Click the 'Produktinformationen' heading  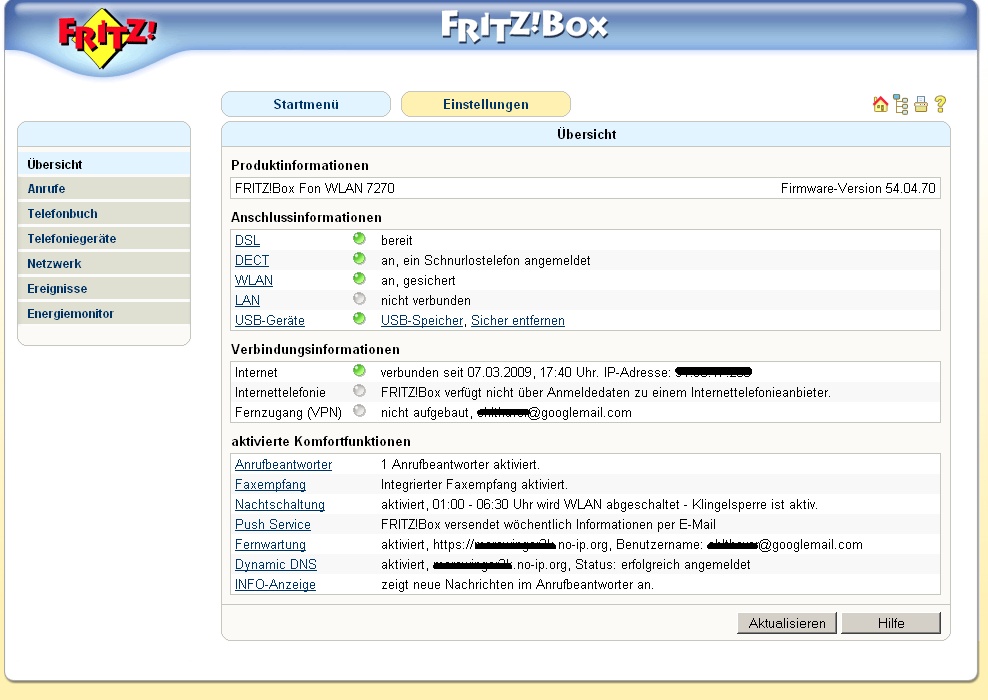[300, 166]
